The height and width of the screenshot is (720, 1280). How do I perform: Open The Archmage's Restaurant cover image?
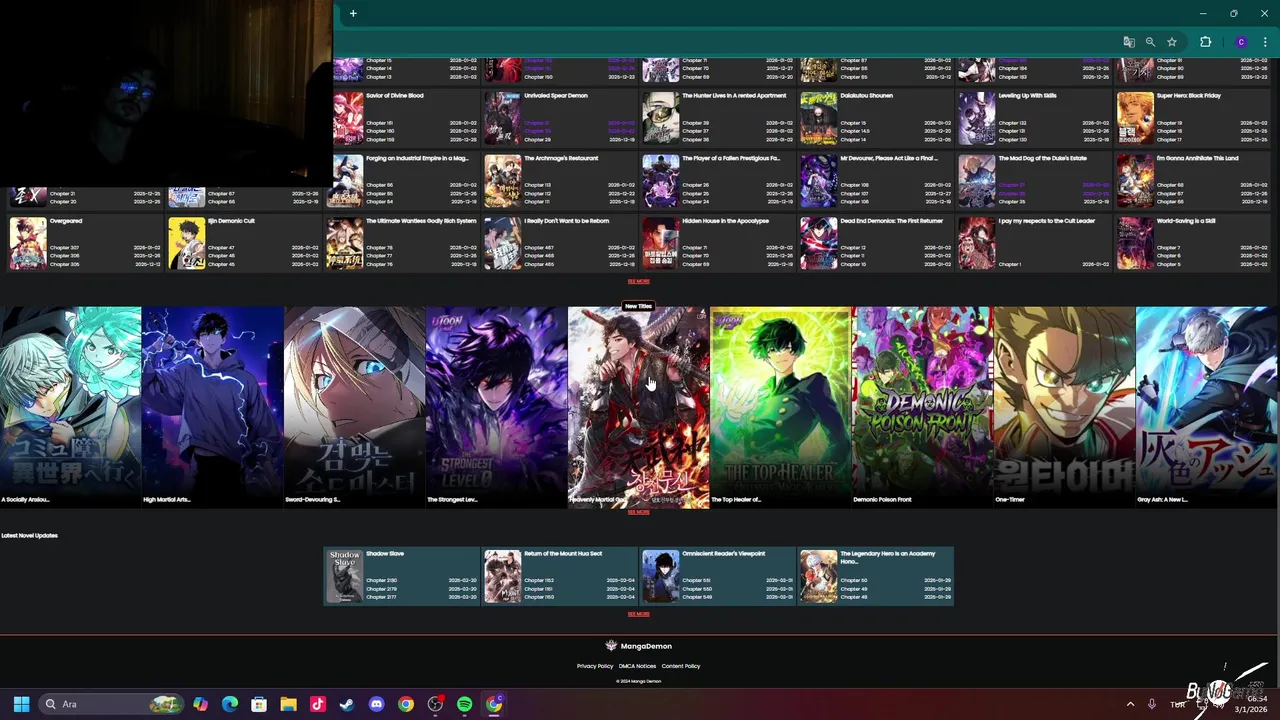[x=502, y=181]
